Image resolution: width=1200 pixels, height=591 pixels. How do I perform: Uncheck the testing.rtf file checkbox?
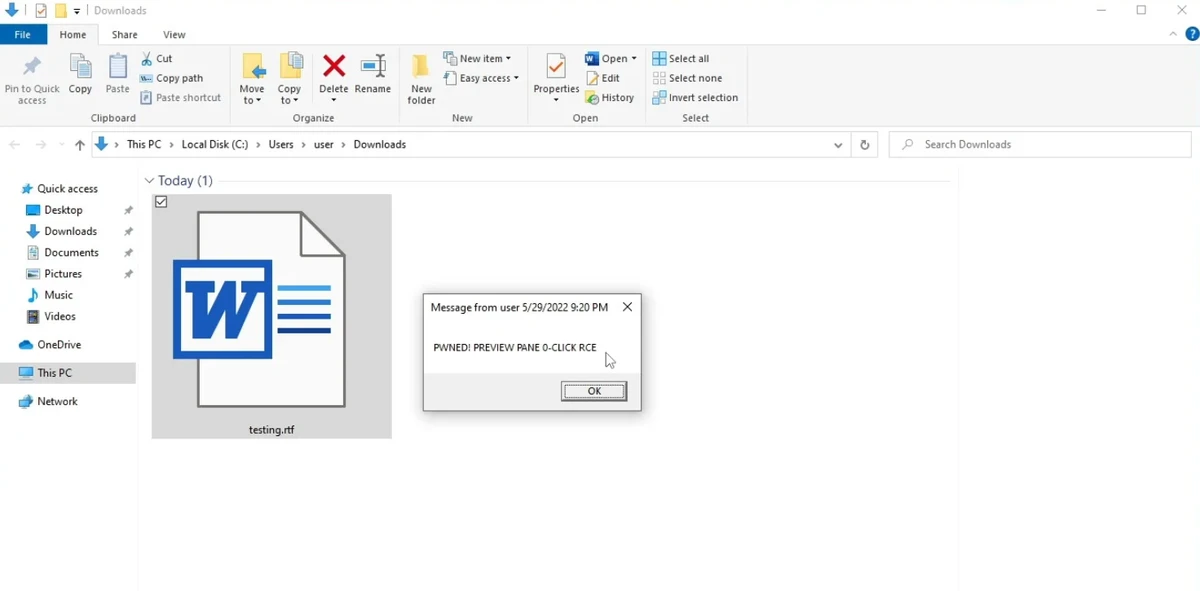click(162, 202)
